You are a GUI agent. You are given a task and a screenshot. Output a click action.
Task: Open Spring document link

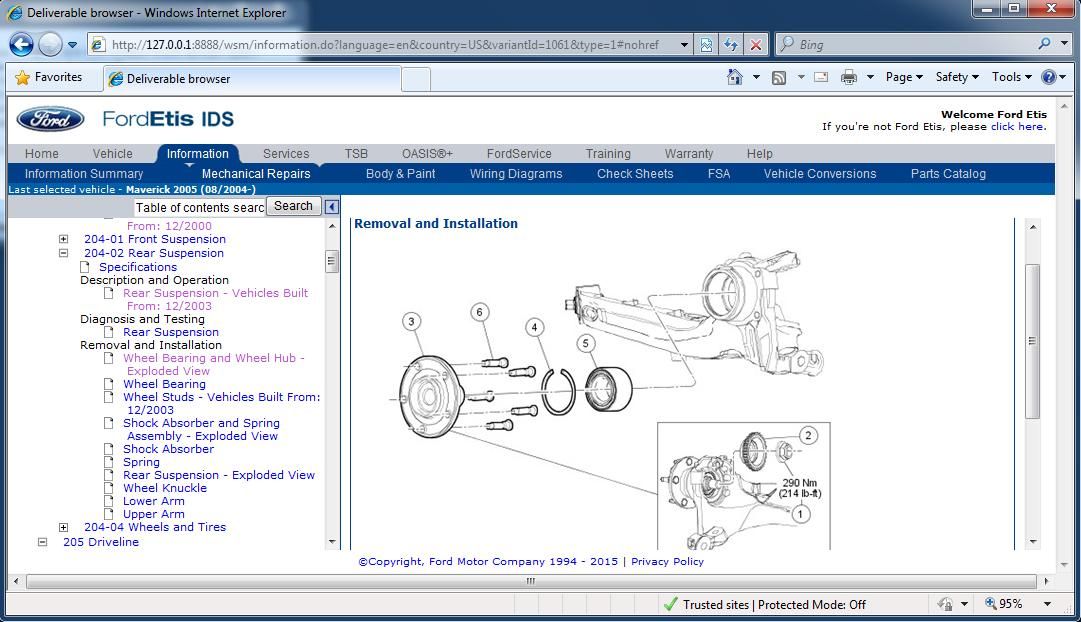(x=141, y=462)
